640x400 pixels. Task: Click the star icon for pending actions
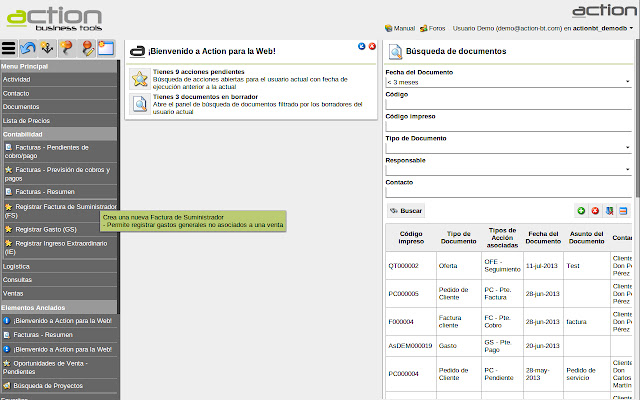point(140,79)
